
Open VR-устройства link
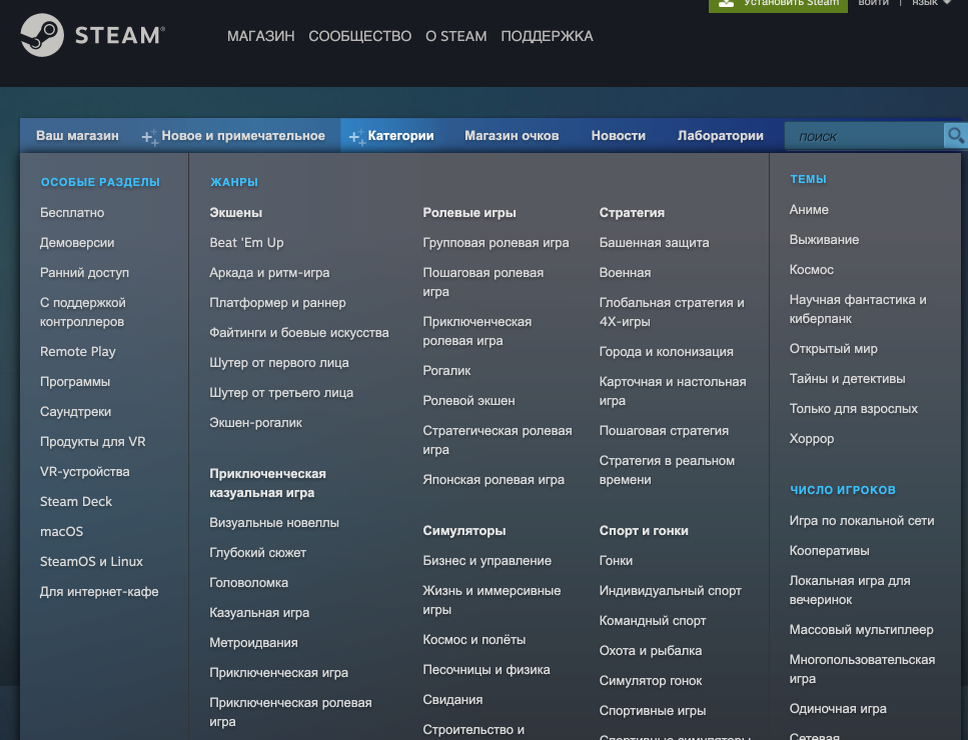(x=85, y=472)
